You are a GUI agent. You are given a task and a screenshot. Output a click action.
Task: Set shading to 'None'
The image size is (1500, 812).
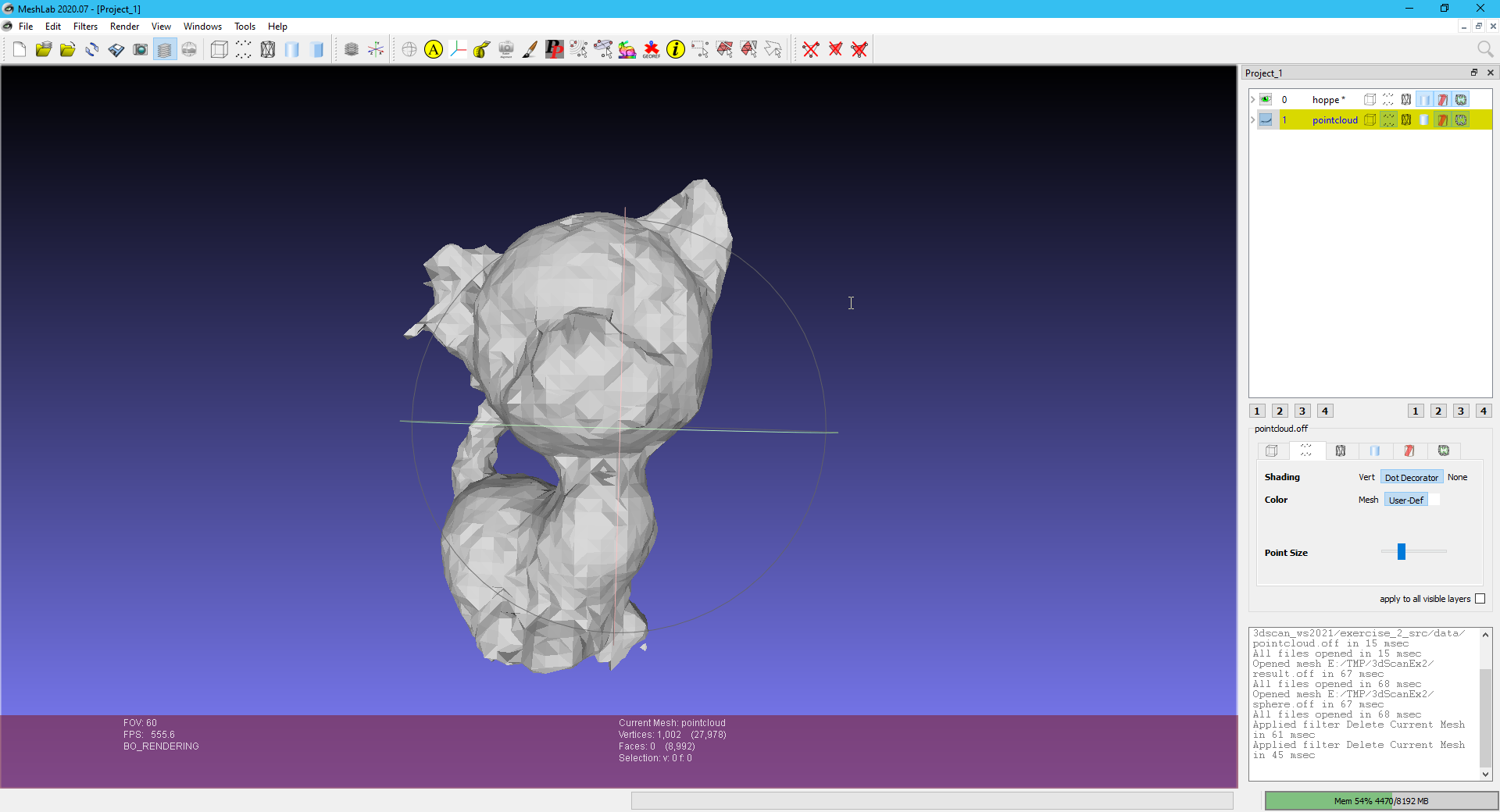click(1457, 478)
